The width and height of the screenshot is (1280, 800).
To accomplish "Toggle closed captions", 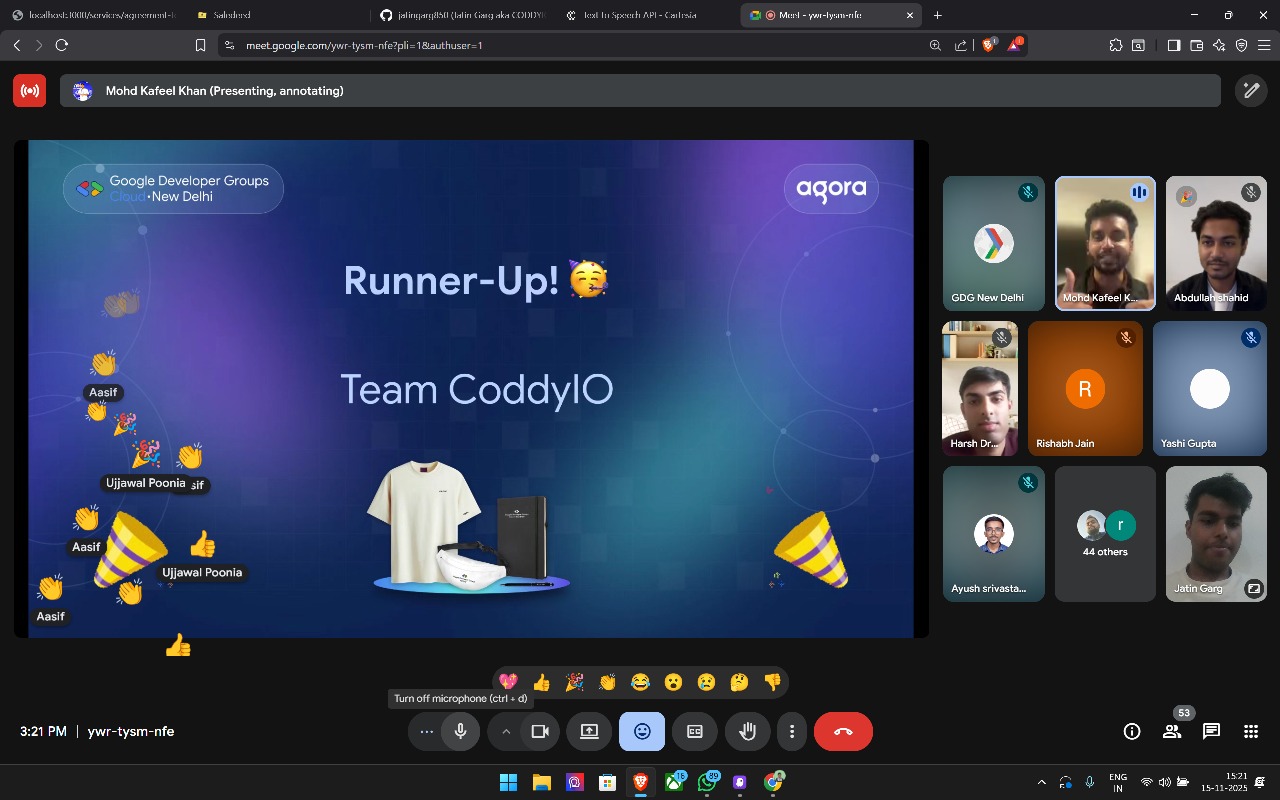I will 695,731.
